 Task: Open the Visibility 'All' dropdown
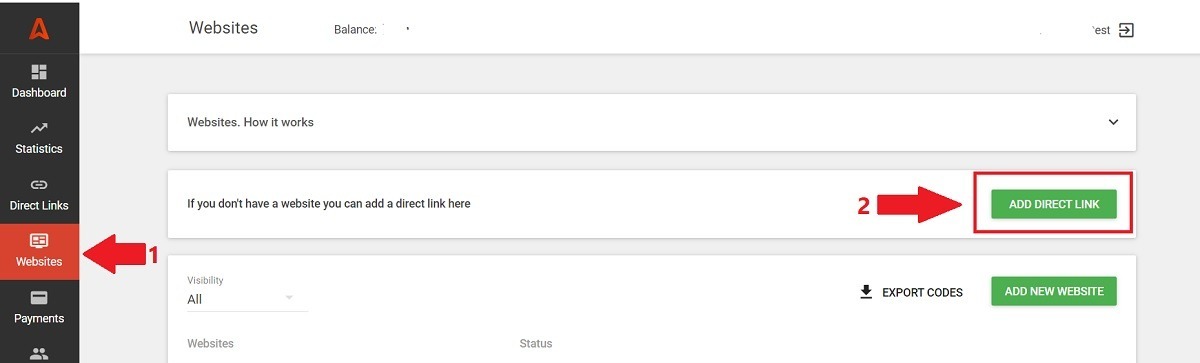(247, 299)
